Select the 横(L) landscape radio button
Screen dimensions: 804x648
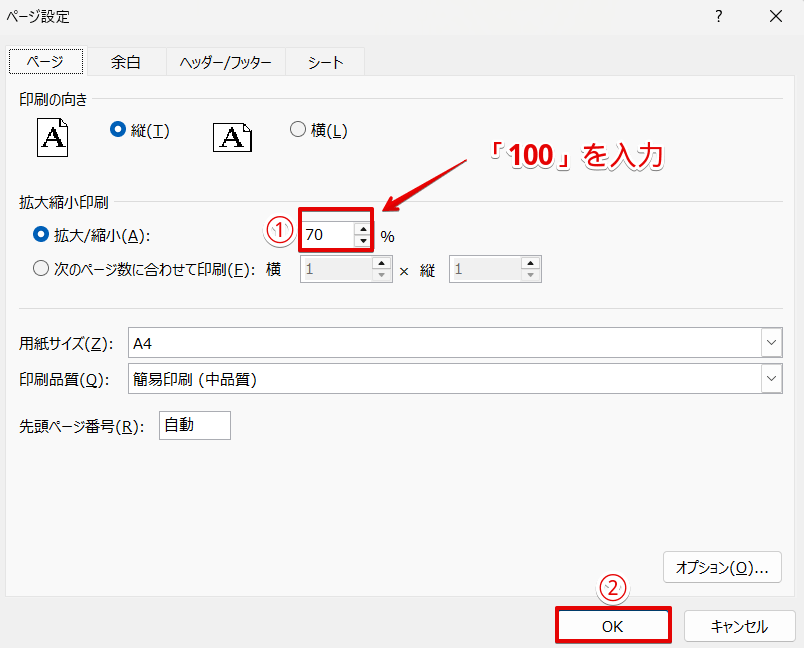click(x=298, y=130)
